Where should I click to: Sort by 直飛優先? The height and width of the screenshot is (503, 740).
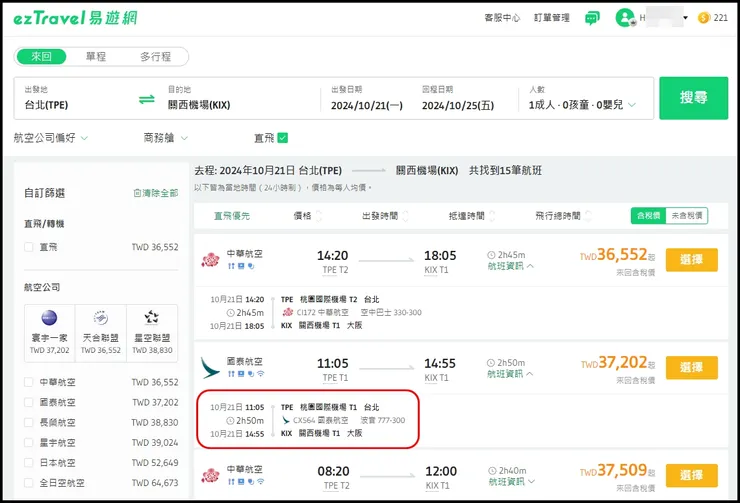(x=232, y=216)
